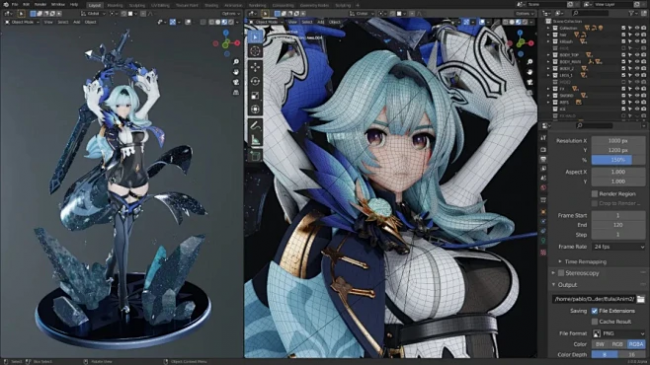Enable the Stereoscopy checkbox

tap(561, 273)
